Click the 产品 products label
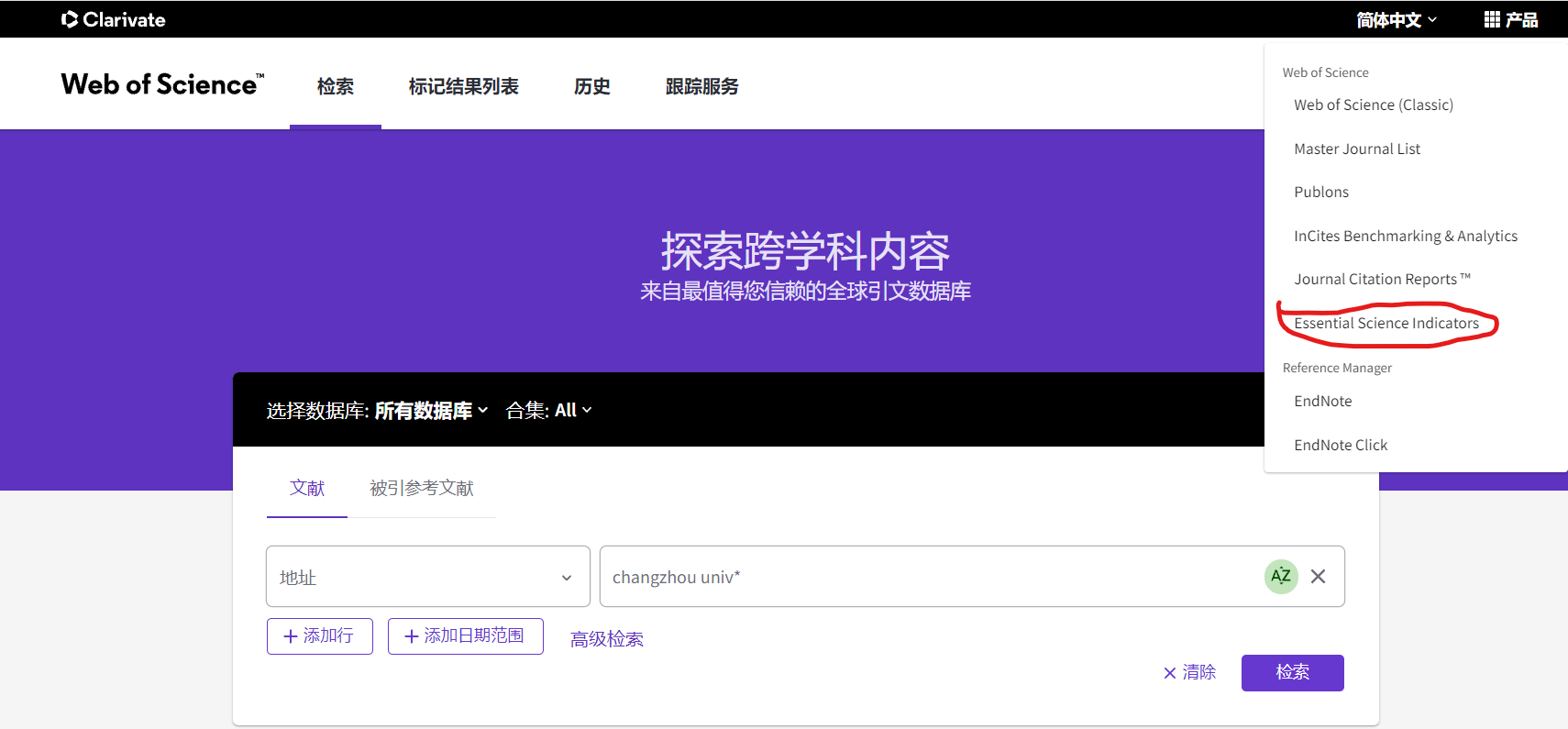Viewport: 1568px width, 729px height. (x=1521, y=19)
